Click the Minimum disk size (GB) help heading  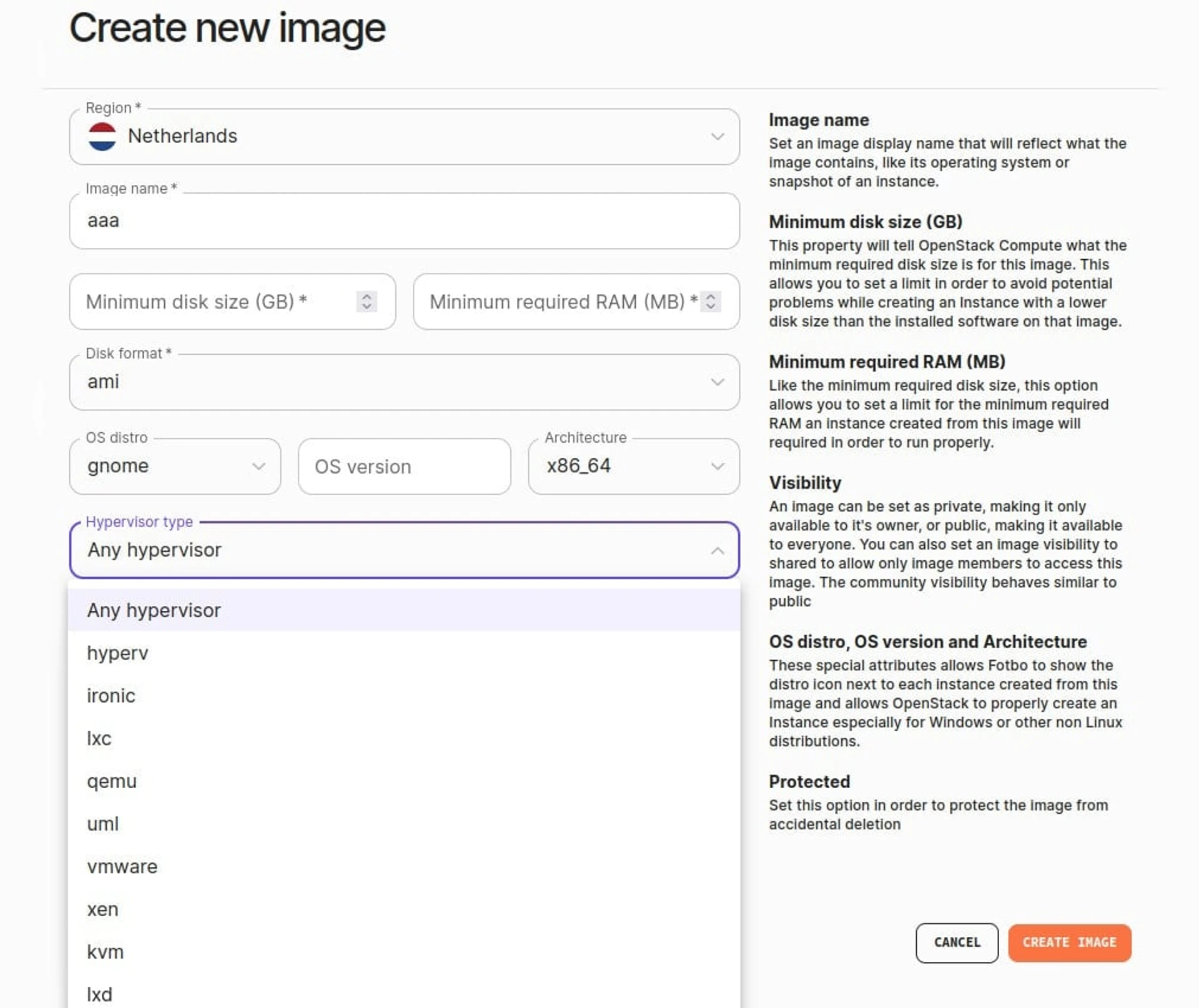click(x=866, y=222)
